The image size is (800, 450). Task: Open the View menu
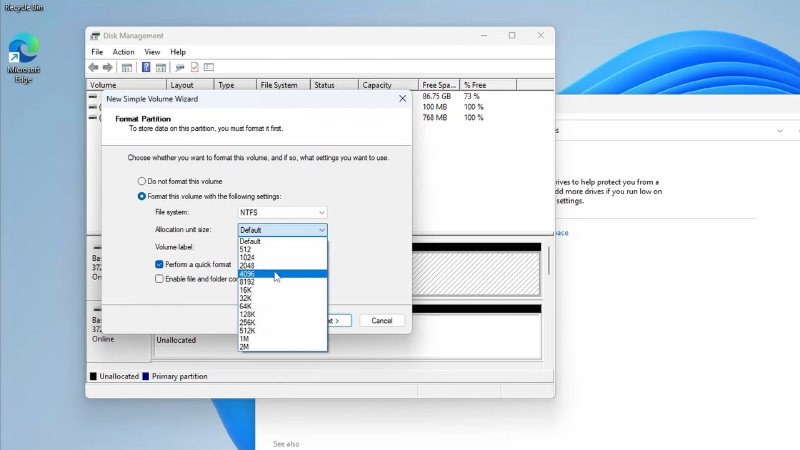[x=152, y=52]
